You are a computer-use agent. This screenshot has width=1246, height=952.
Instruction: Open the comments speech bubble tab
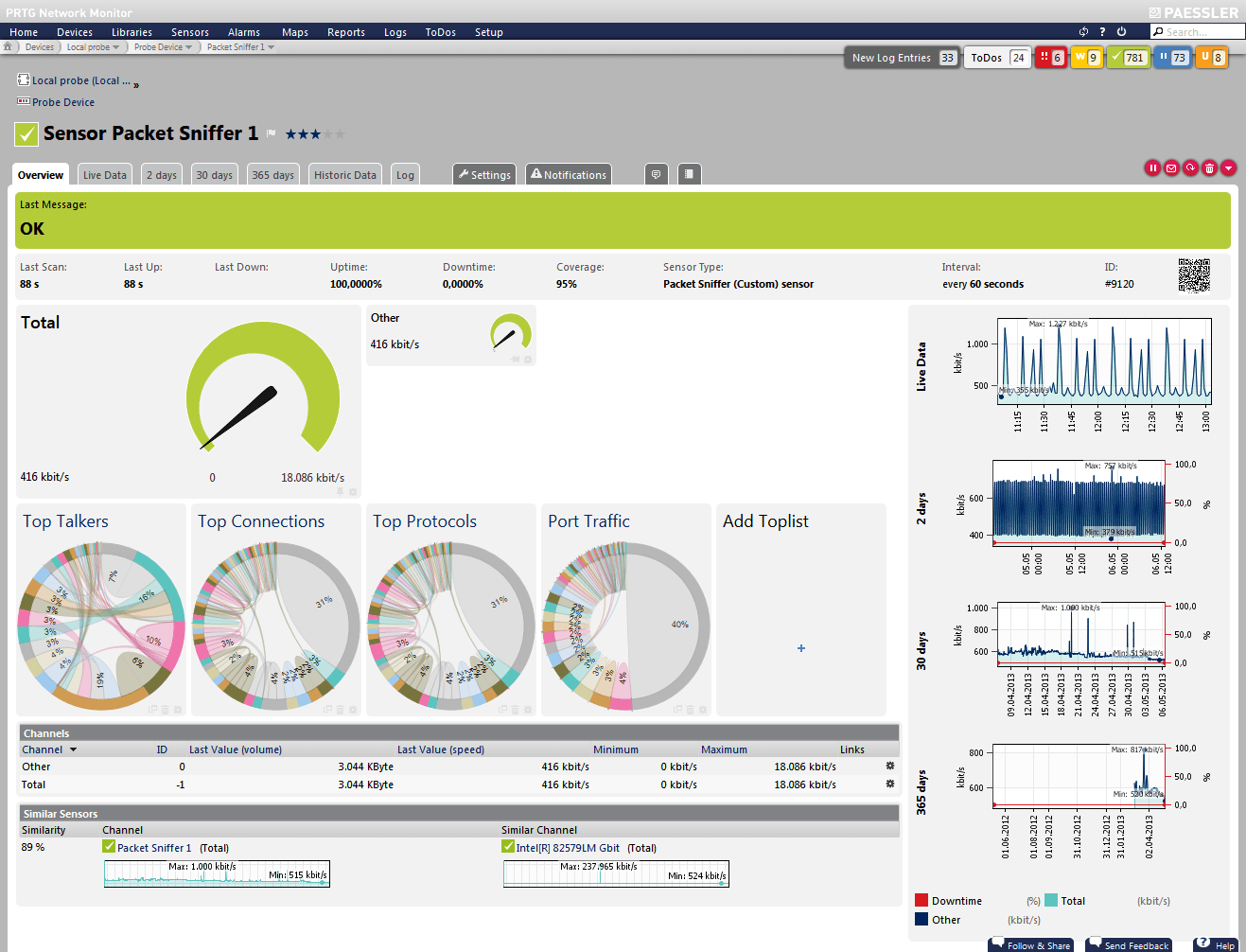[657, 174]
